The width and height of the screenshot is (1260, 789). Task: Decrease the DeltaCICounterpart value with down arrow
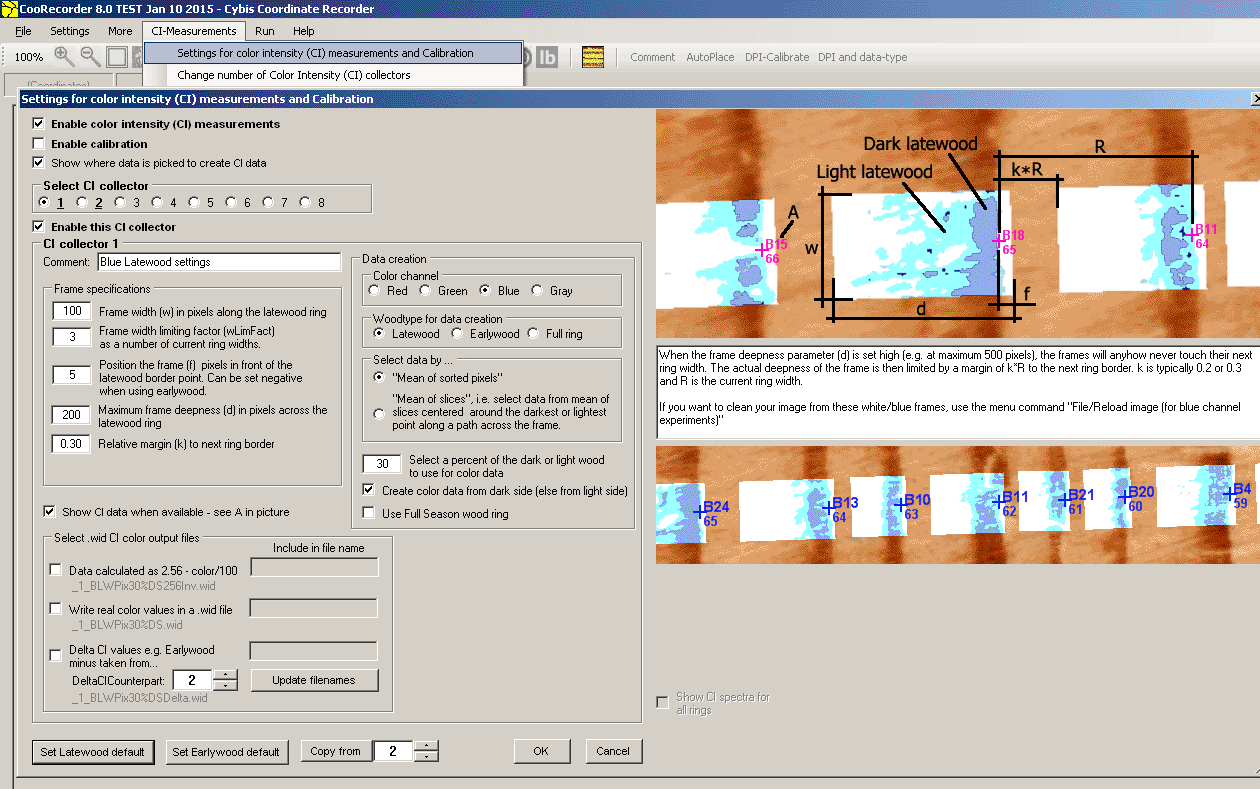tap(226, 685)
